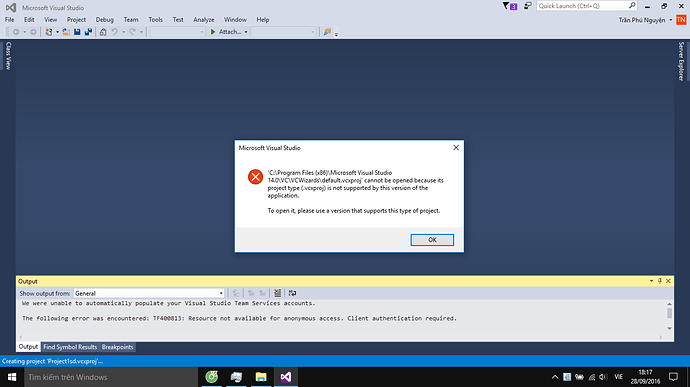The height and width of the screenshot is (387, 690).
Task: Open File Explorer from taskbar
Action: pyautogui.click(x=261, y=377)
